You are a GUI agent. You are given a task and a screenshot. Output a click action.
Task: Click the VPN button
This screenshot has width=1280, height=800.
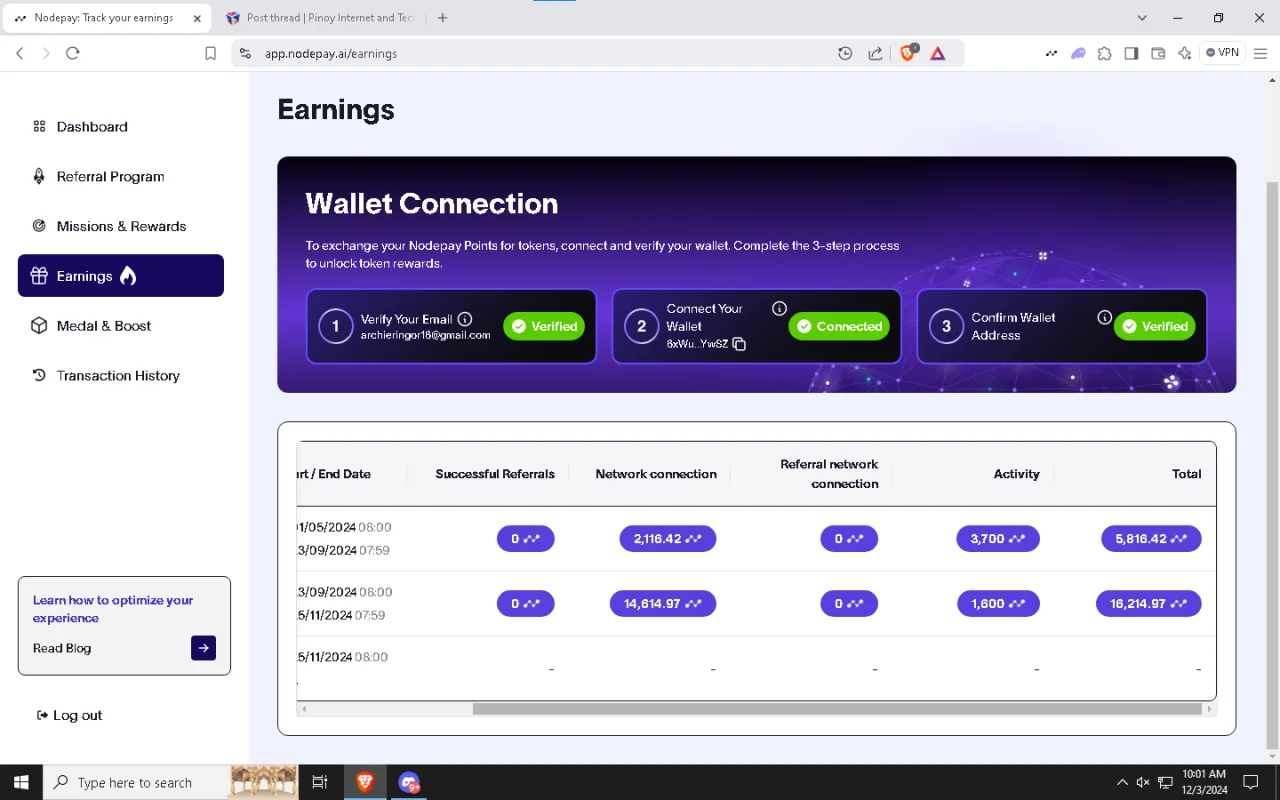1222,53
